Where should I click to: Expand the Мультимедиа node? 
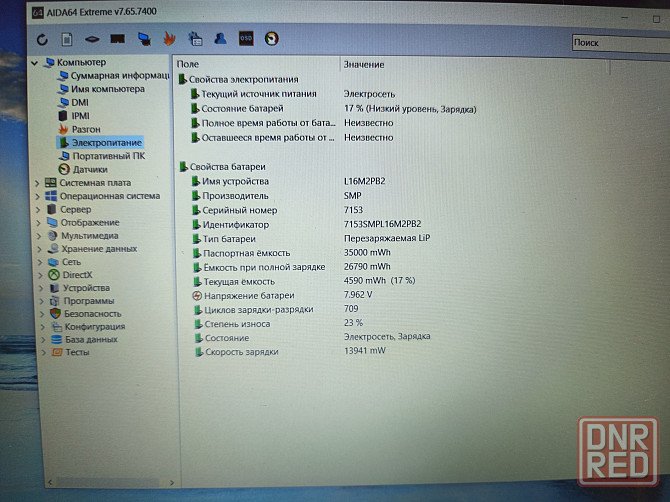pos(39,236)
